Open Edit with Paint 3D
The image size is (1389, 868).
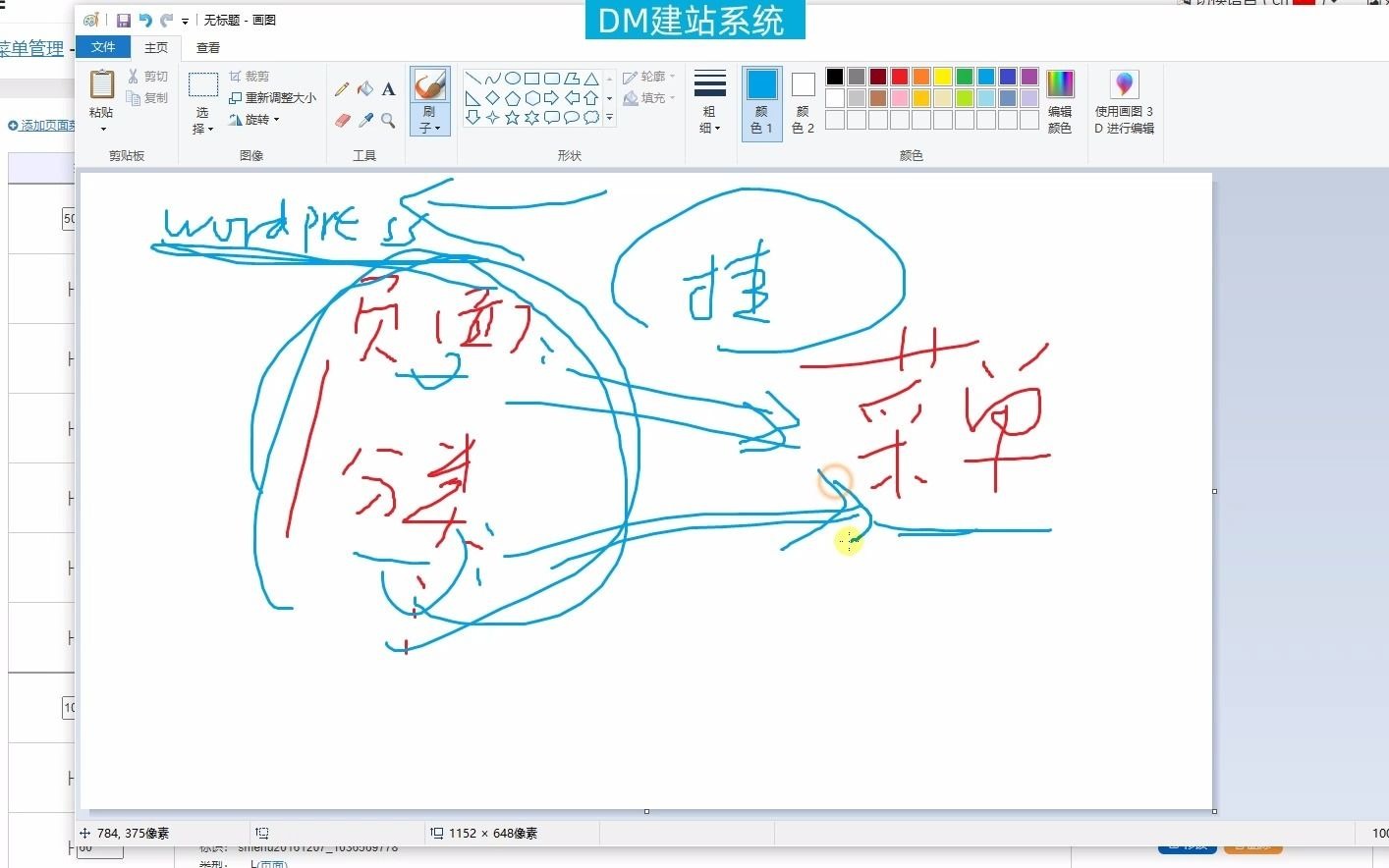pos(1125,102)
